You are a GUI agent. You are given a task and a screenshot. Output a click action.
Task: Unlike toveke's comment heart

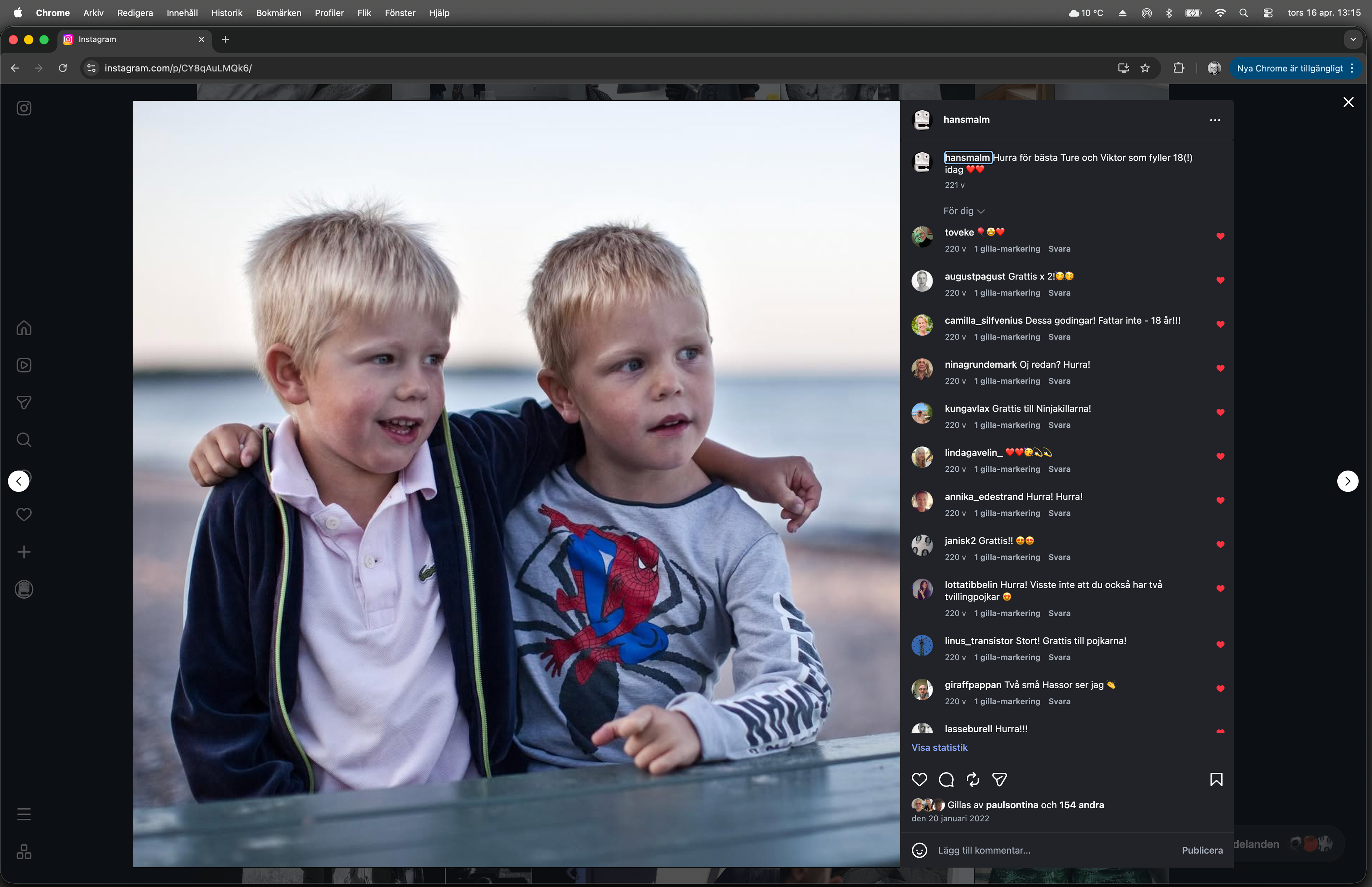pyautogui.click(x=1220, y=236)
